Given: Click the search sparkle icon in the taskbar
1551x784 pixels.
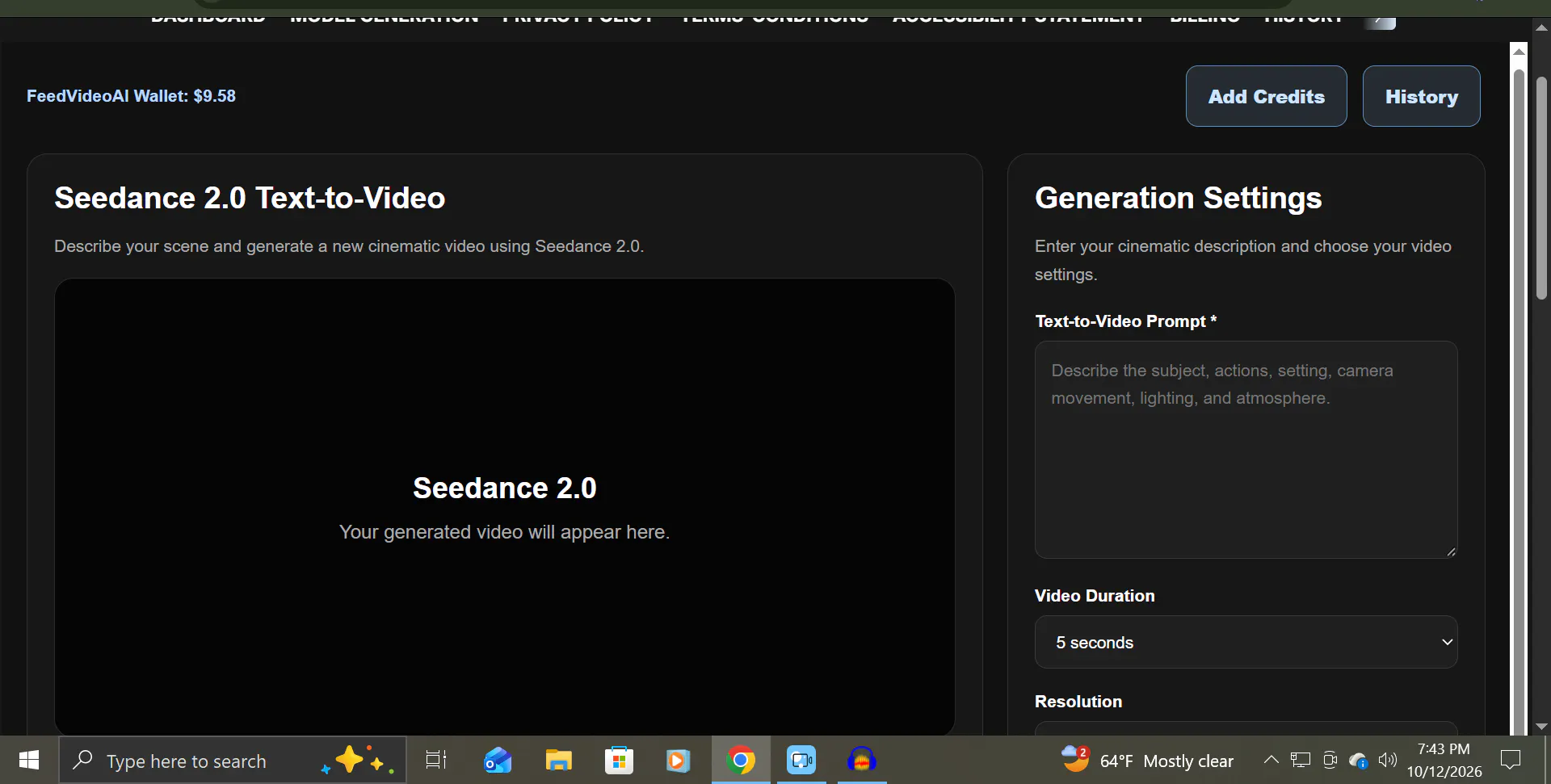Looking at the screenshot, I should click(358, 760).
